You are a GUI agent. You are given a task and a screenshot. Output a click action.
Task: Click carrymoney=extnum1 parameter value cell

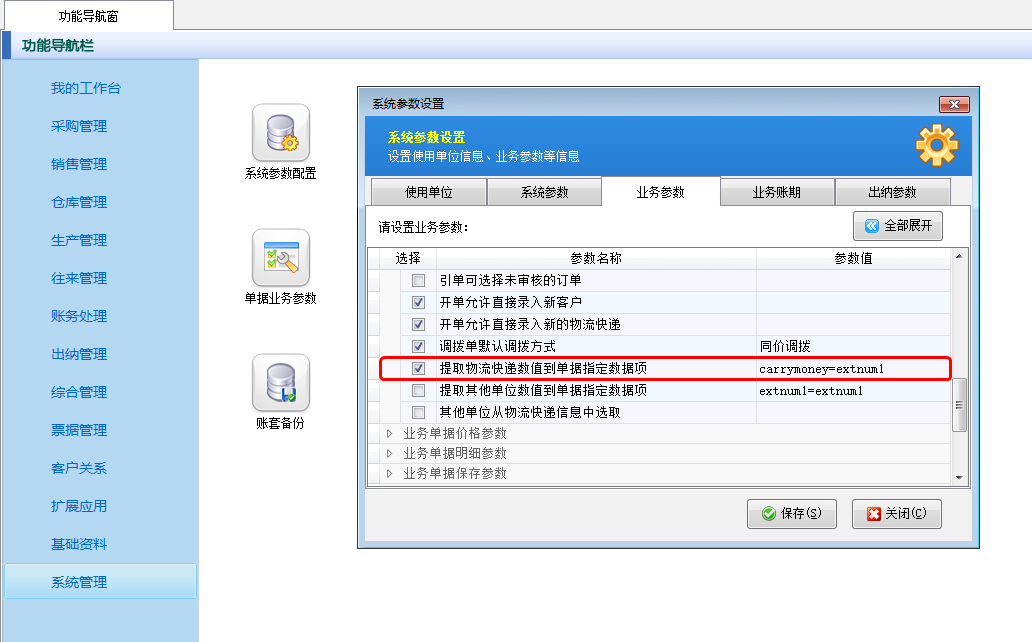click(x=850, y=369)
